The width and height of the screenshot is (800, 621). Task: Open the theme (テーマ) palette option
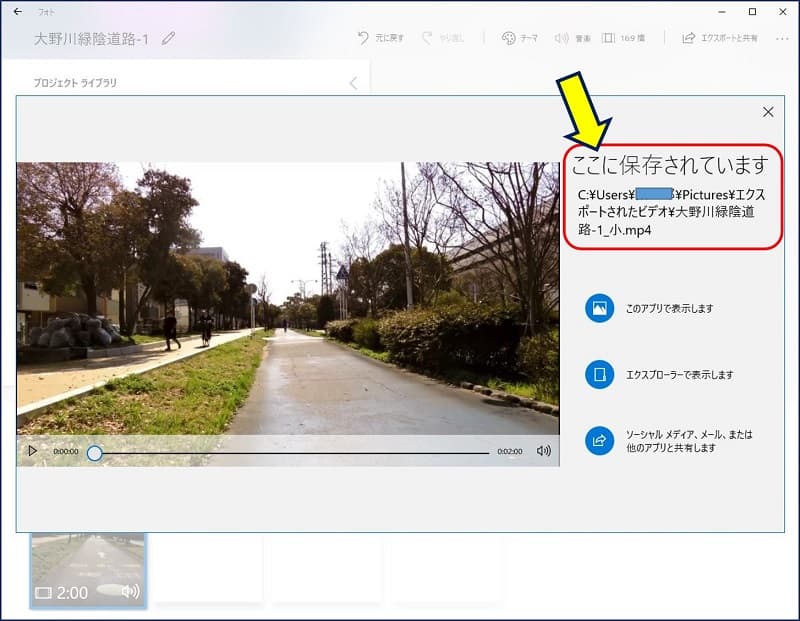click(519, 38)
